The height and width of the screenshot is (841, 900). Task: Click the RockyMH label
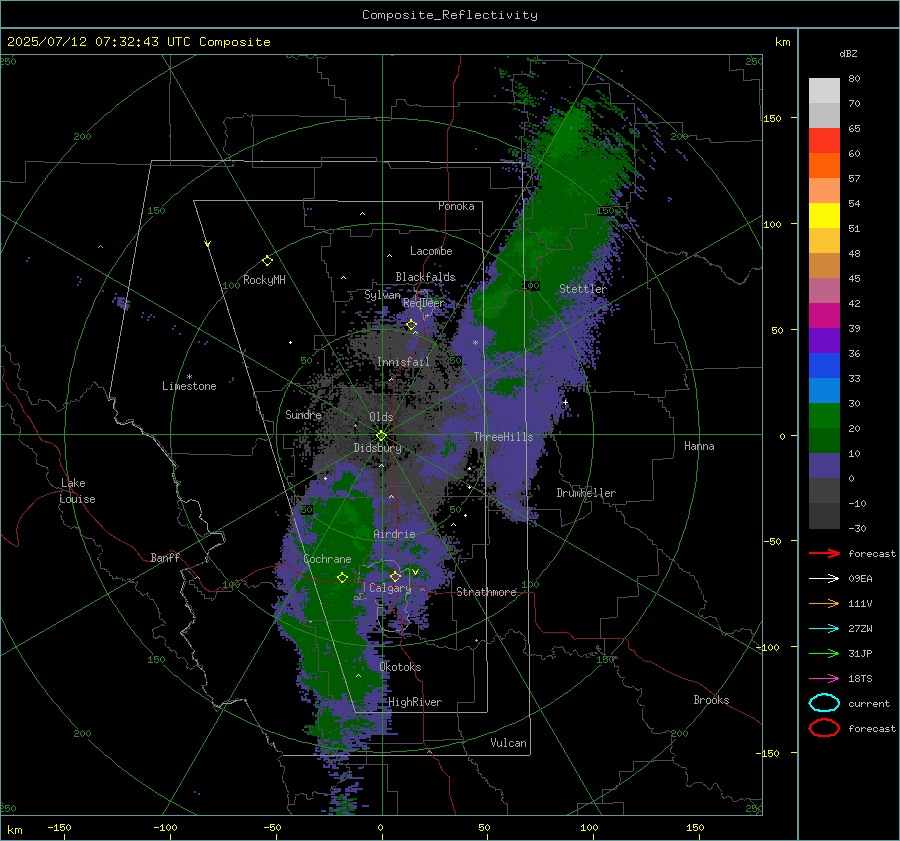click(264, 280)
